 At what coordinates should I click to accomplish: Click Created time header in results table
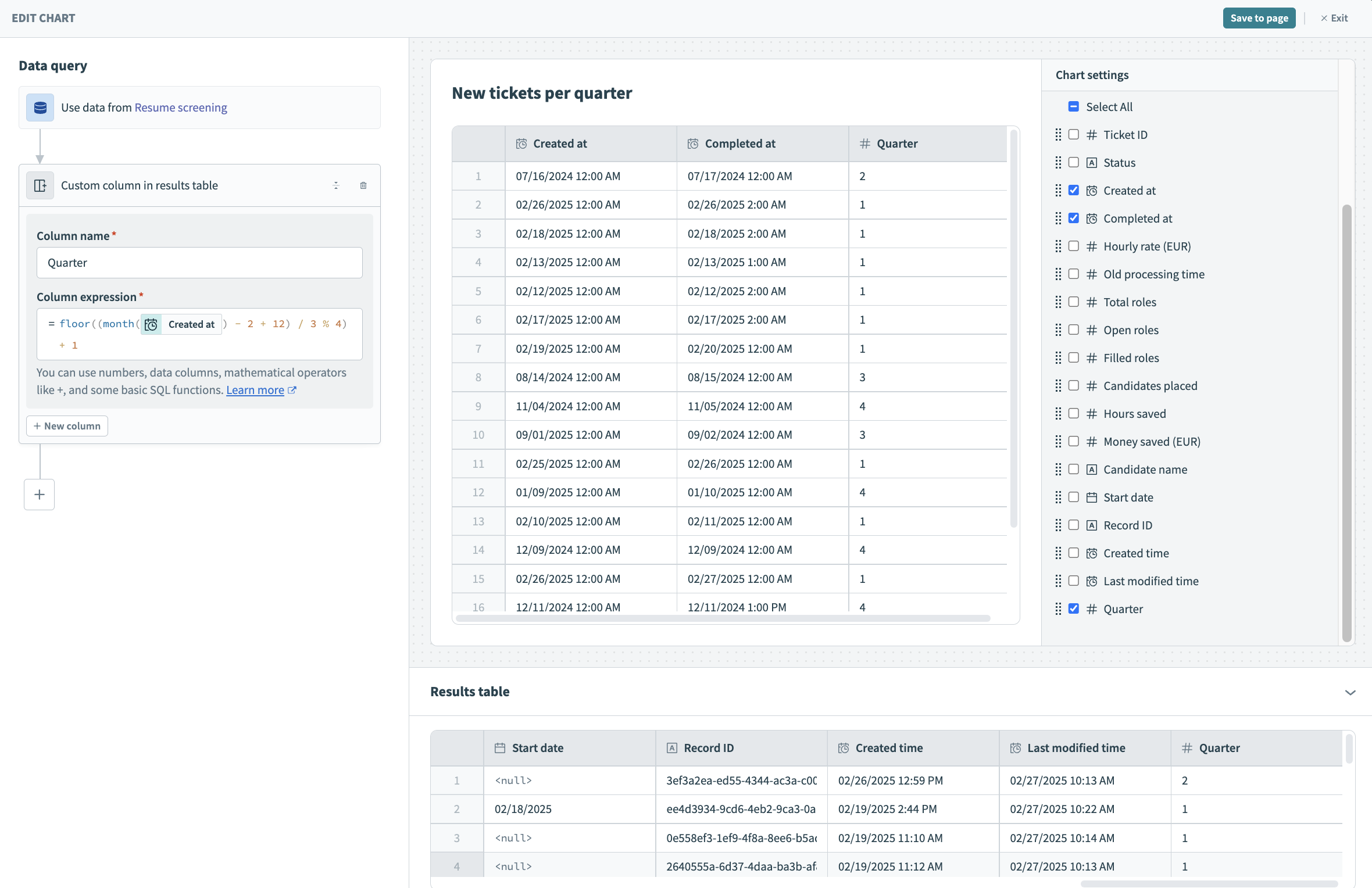(889, 748)
